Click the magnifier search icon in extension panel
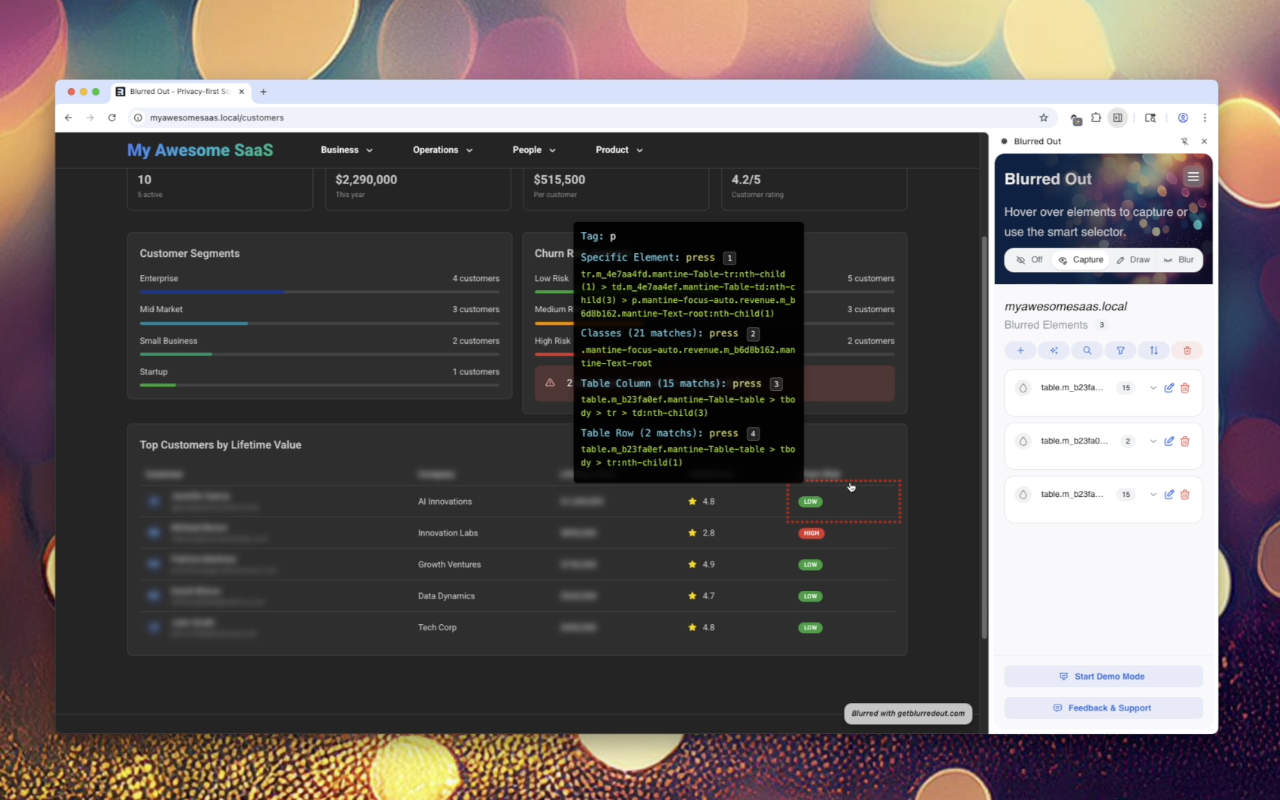The height and width of the screenshot is (800, 1280). [1087, 351]
